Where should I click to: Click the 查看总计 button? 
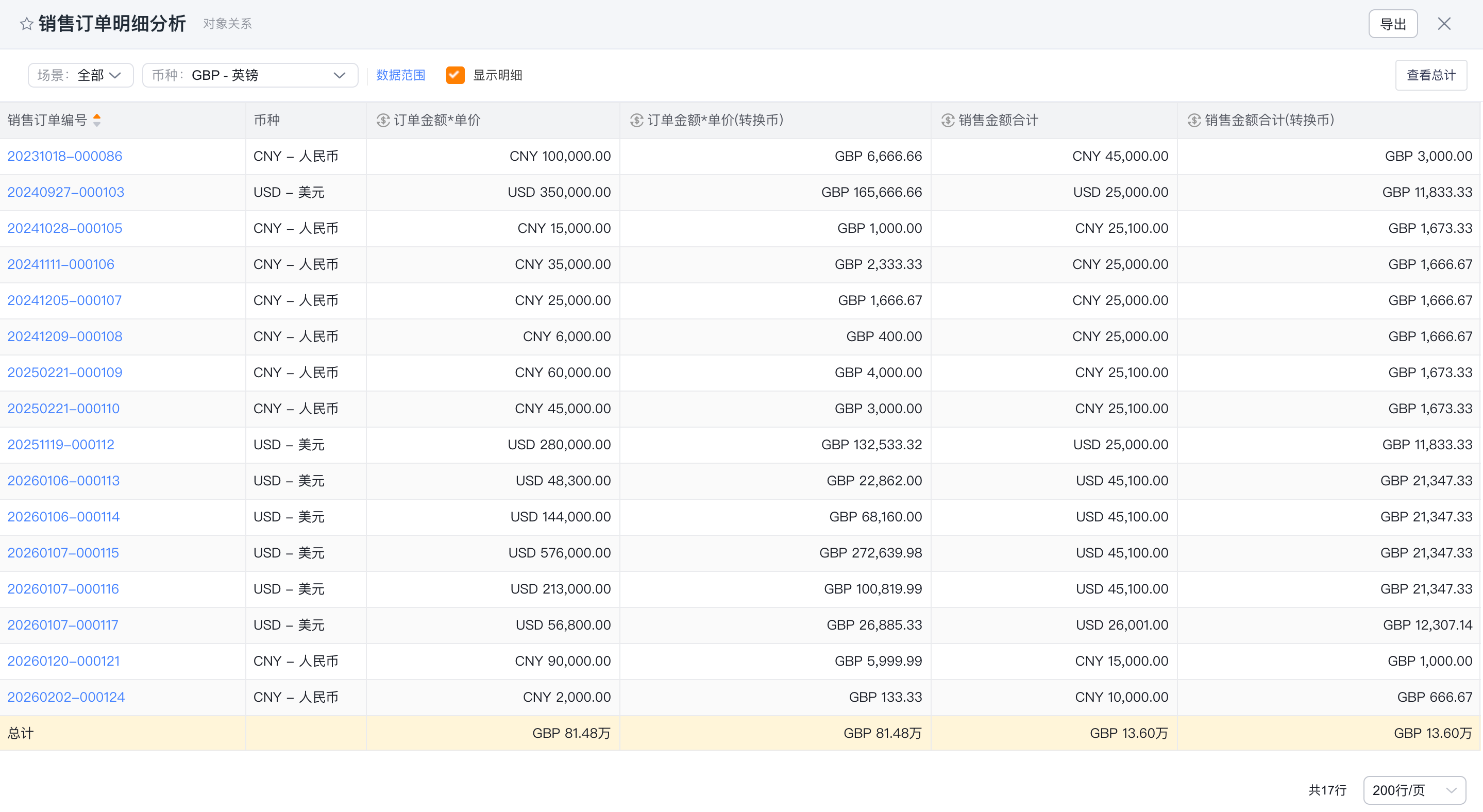(1430, 75)
